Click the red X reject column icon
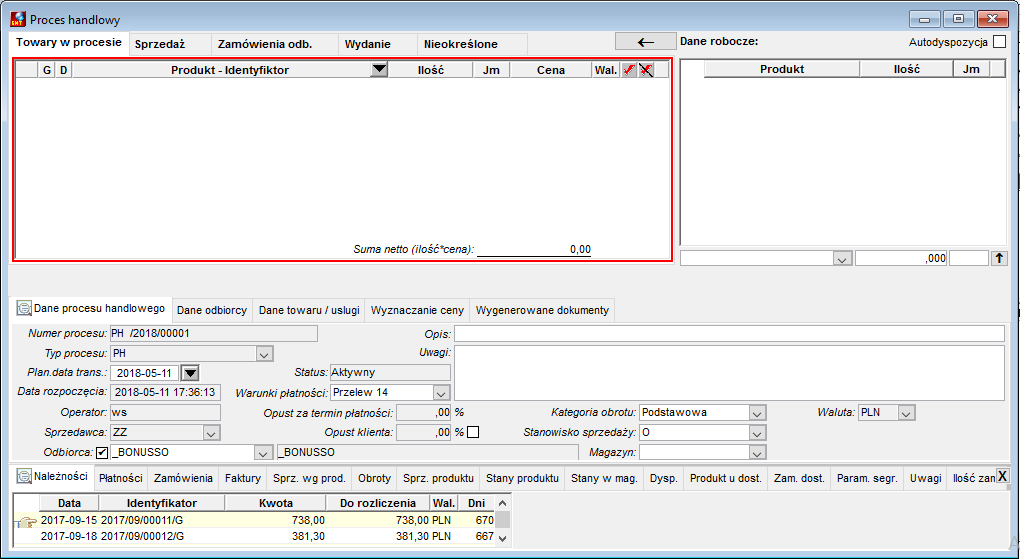1020x559 pixels. [645, 70]
